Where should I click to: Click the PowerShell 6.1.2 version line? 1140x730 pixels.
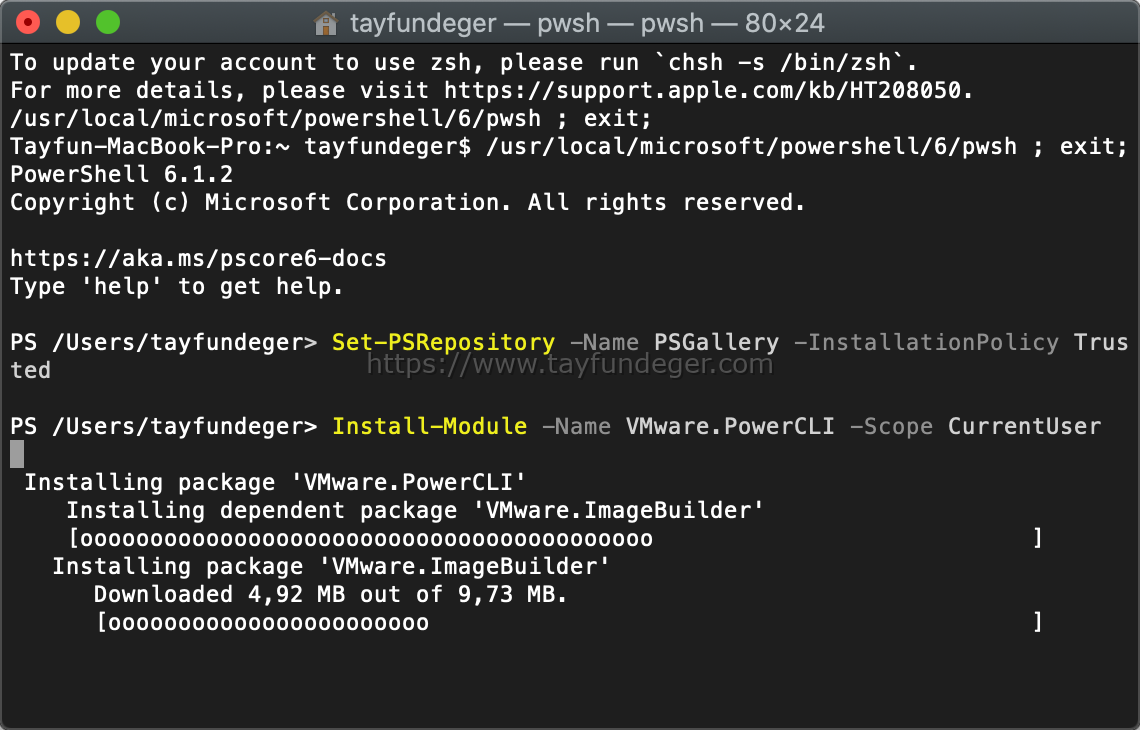click(x=121, y=175)
